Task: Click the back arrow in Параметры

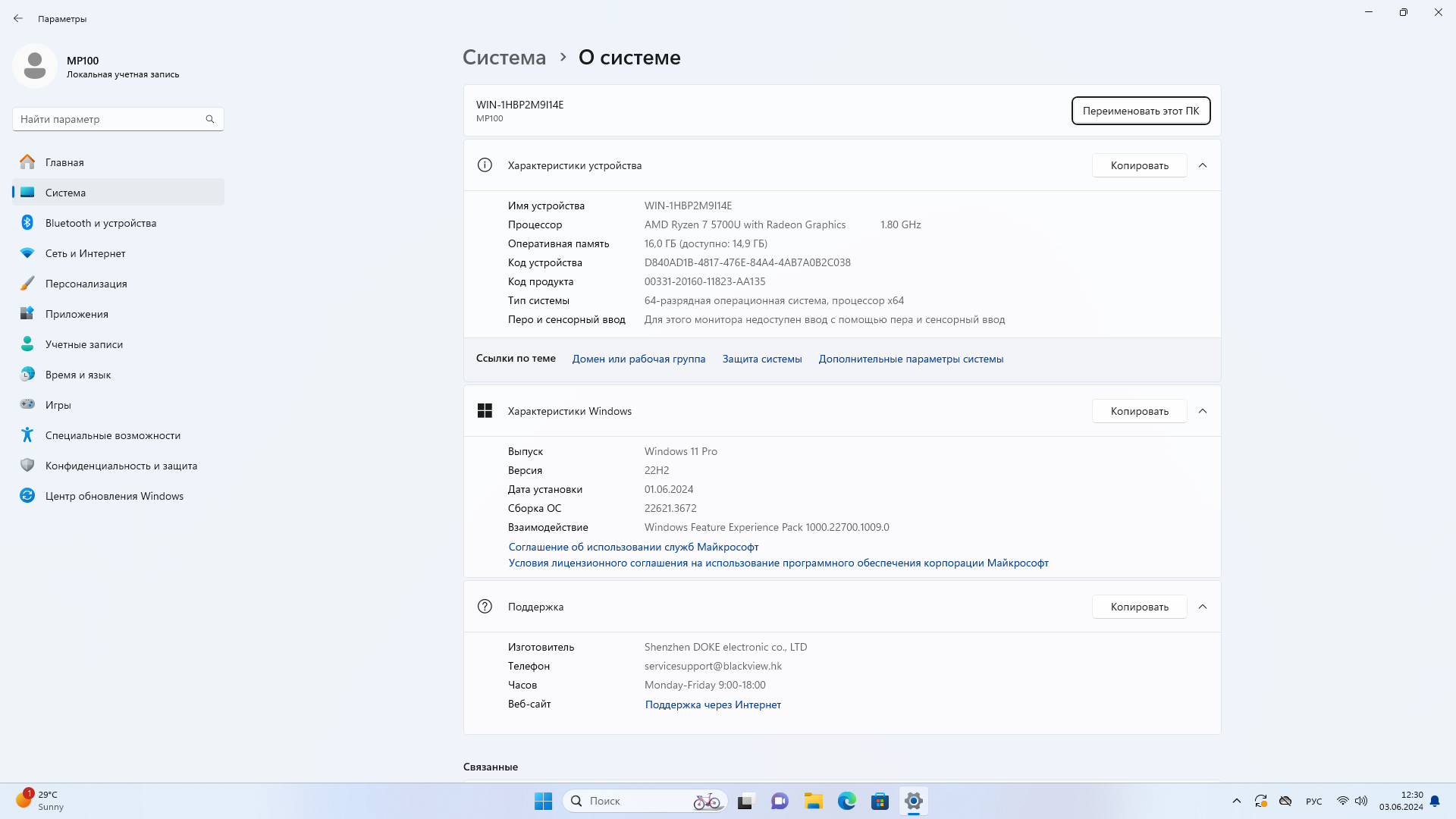Action: pyautogui.click(x=18, y=18)
